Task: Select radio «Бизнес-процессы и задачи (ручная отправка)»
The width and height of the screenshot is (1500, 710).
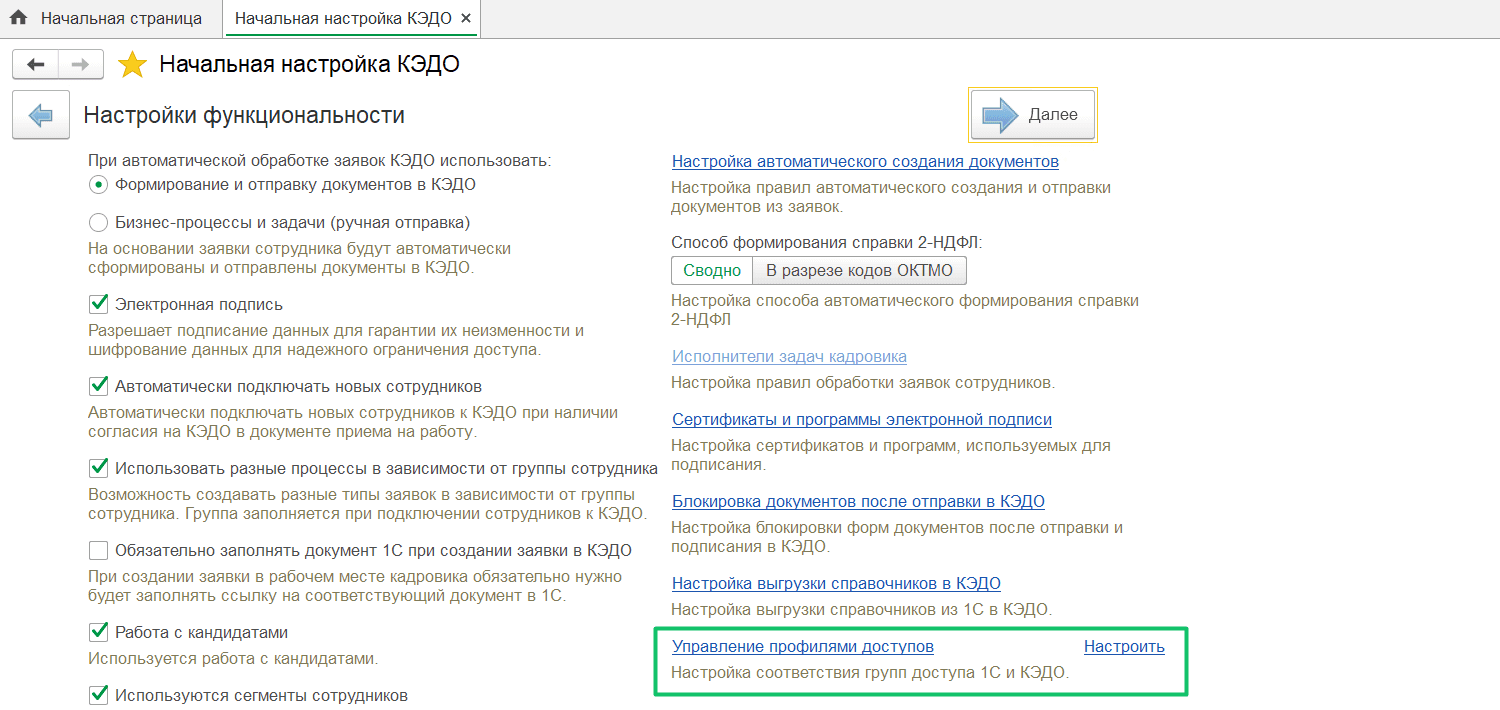Action: click(x=97, y=222)
